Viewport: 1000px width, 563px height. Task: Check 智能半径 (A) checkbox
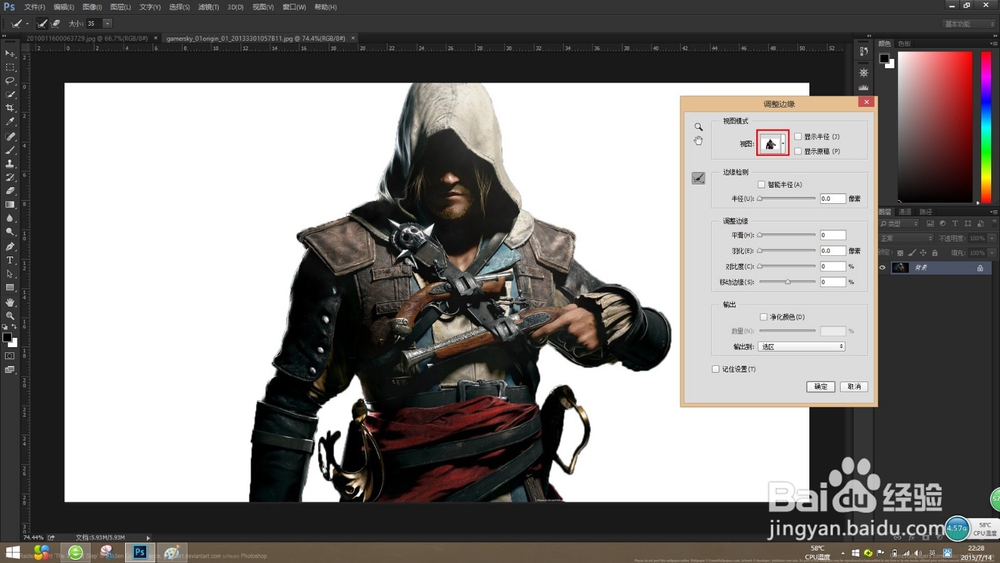(x=761, y=184)
